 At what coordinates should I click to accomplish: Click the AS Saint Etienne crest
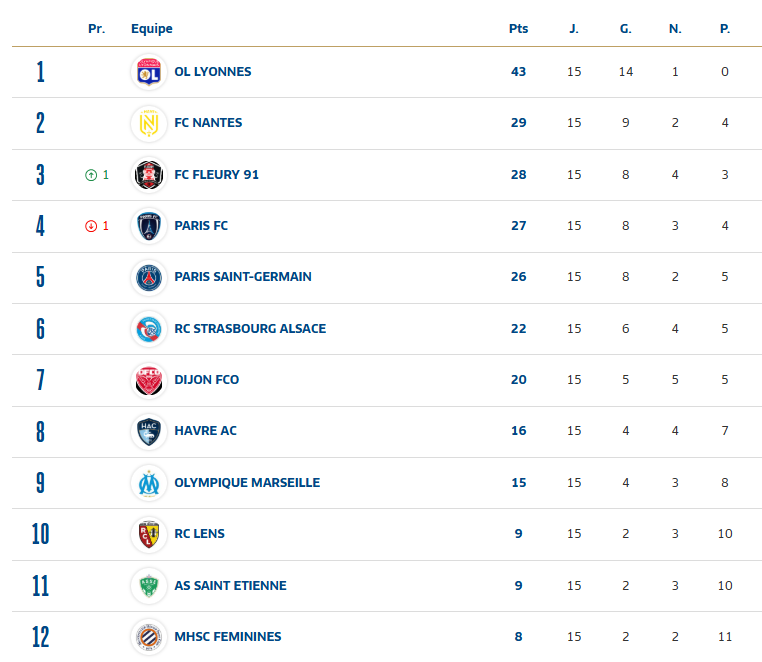pos(149,586)
